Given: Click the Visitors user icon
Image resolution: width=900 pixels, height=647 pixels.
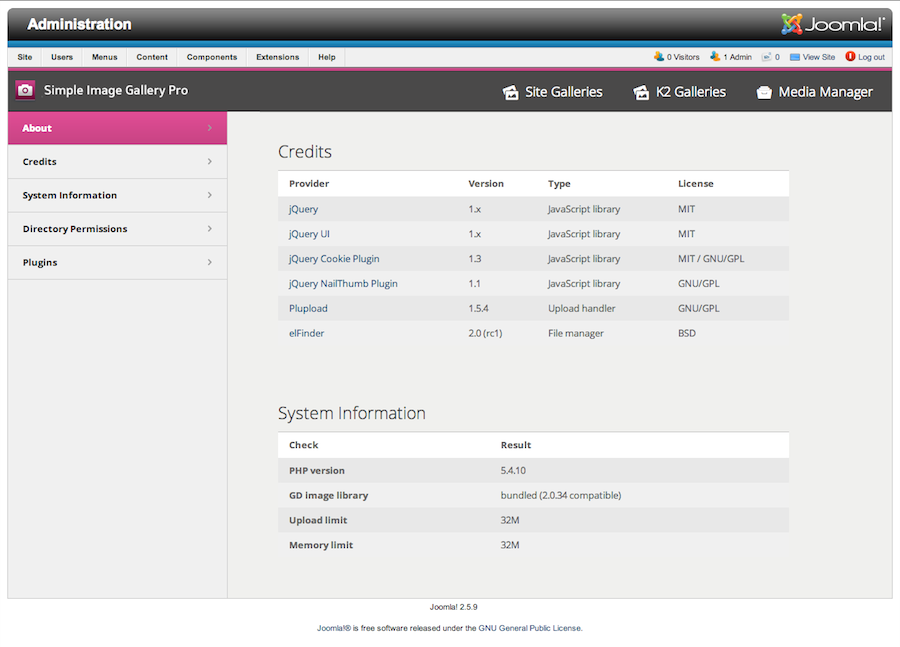Looking at the screenshot, I should click(659, 57).
